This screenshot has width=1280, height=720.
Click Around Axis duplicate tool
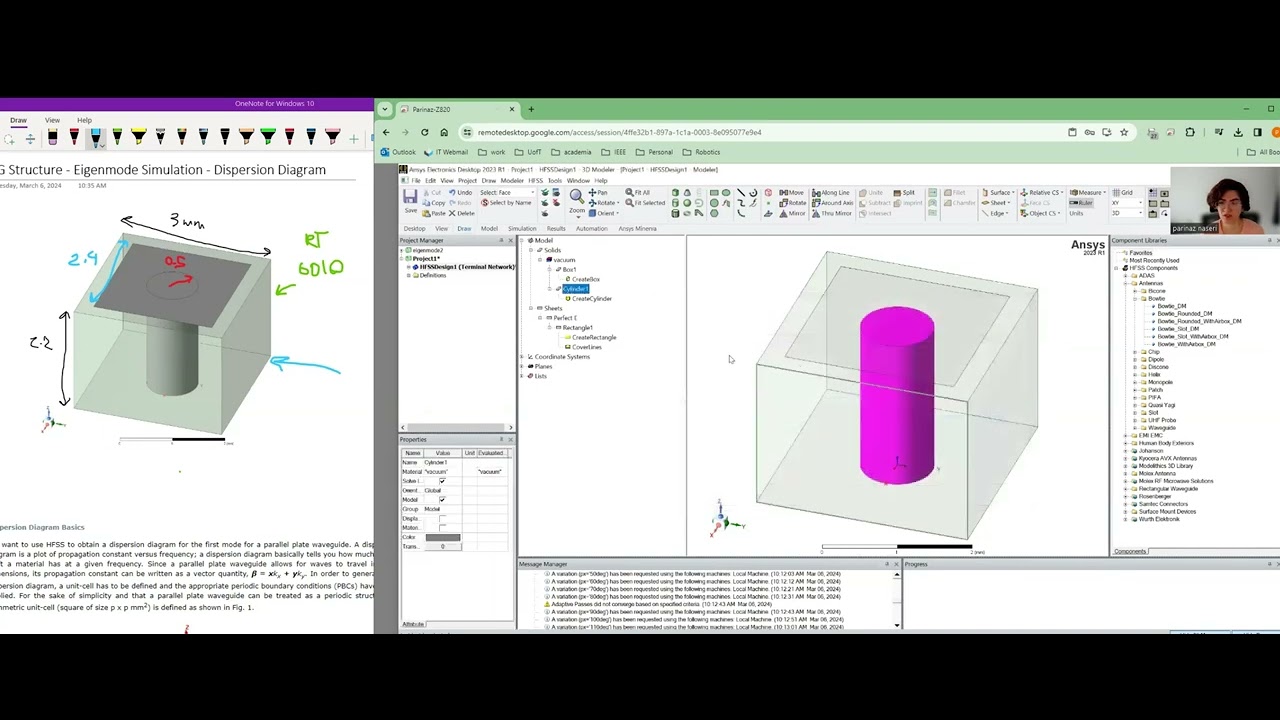coord(835,203)
